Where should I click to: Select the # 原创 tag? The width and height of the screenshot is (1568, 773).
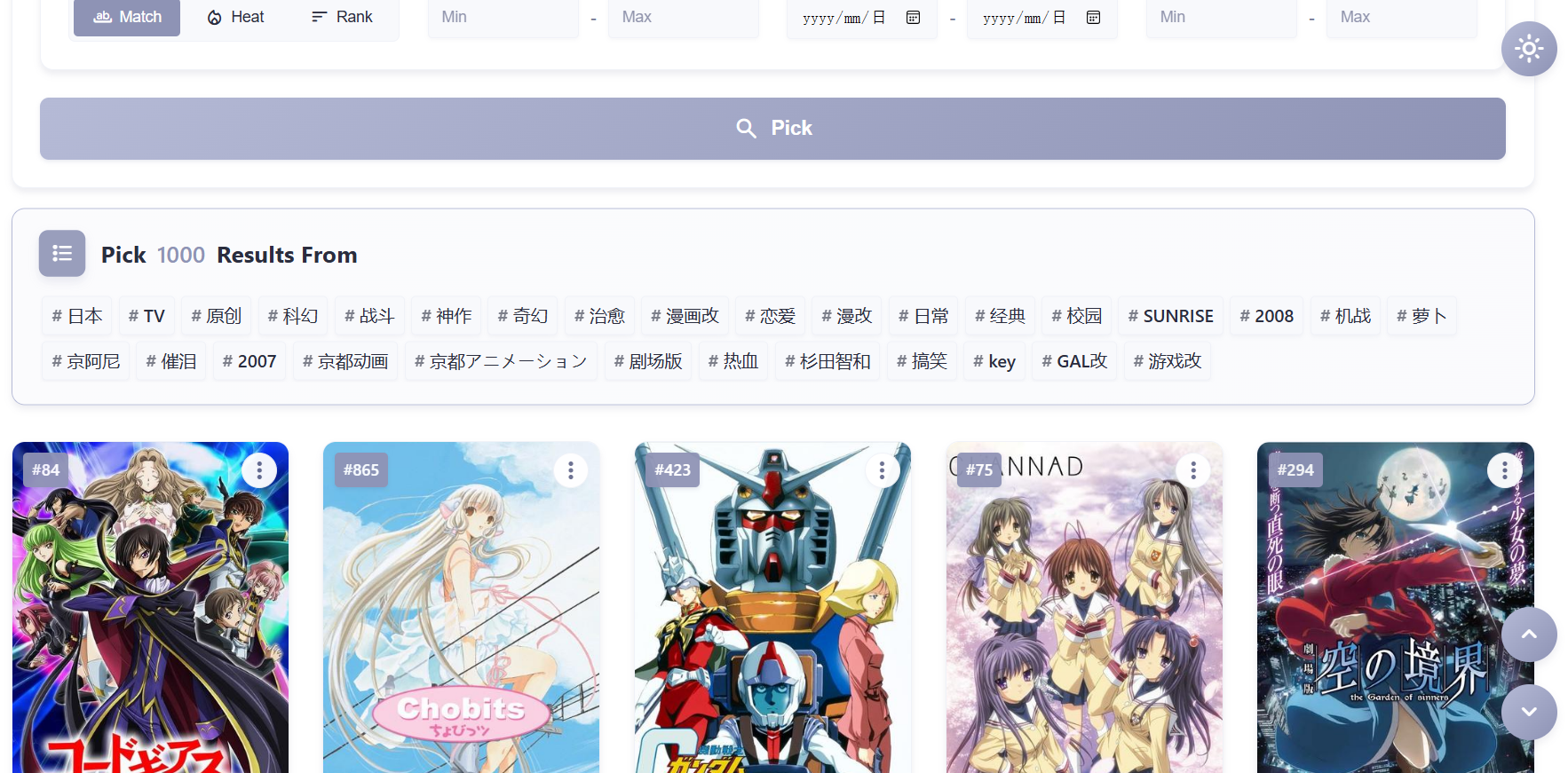[216, 316]
